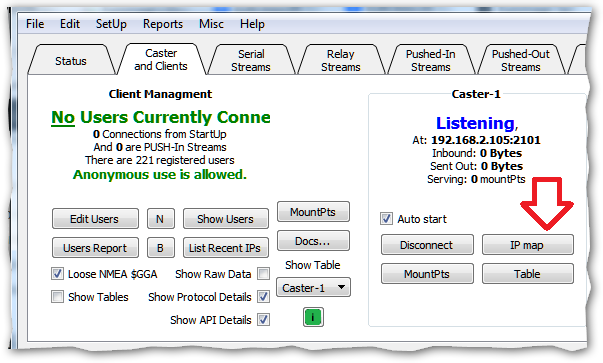The image size is (603, 363).
Task: Enable the Show Tables checkbox
Action: pos(57,297)
